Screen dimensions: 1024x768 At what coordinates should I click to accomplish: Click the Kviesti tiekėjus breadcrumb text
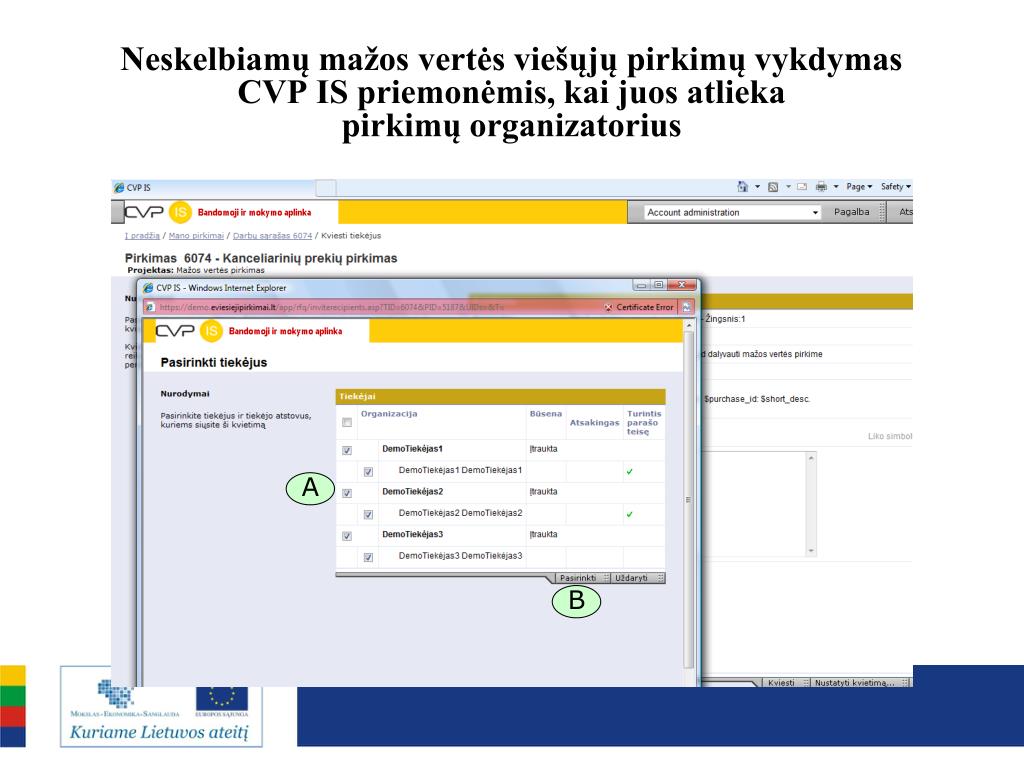click(x=351, y=236)
